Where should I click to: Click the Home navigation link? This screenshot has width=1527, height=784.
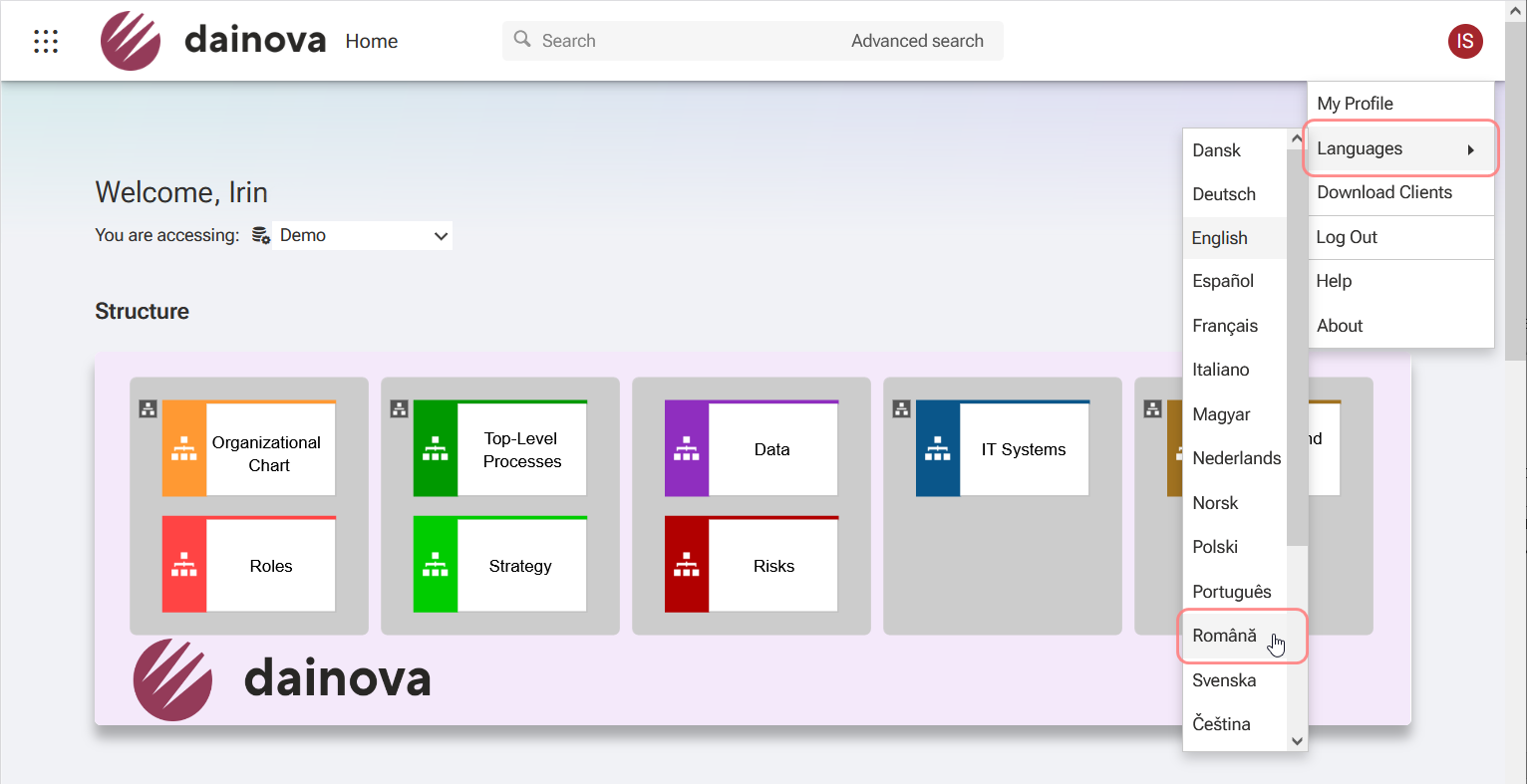371,41
